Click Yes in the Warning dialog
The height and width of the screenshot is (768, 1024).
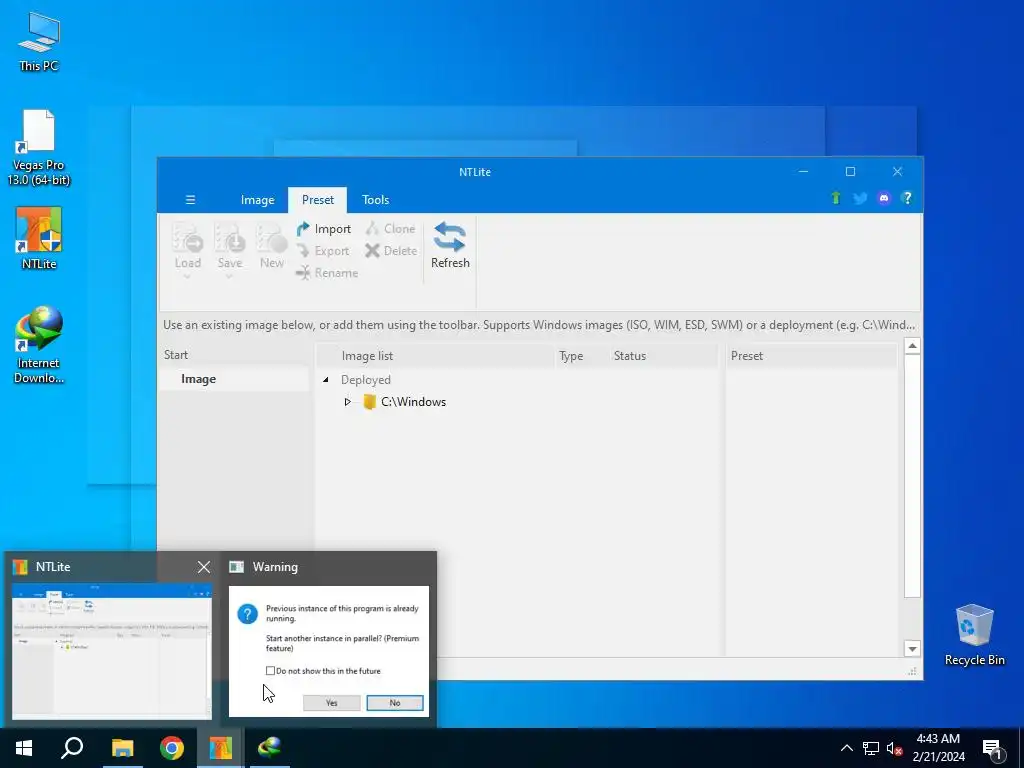(332, 703)
